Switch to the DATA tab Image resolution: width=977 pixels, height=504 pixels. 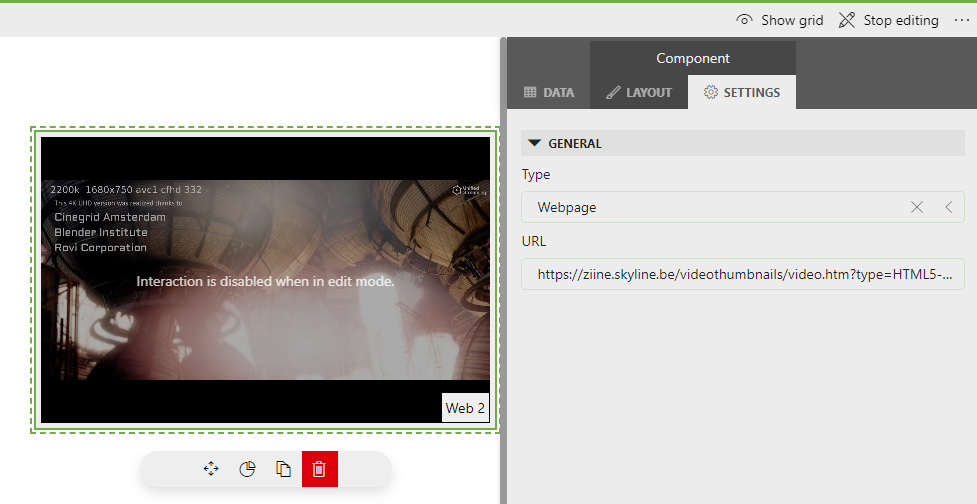click(548, 92)
